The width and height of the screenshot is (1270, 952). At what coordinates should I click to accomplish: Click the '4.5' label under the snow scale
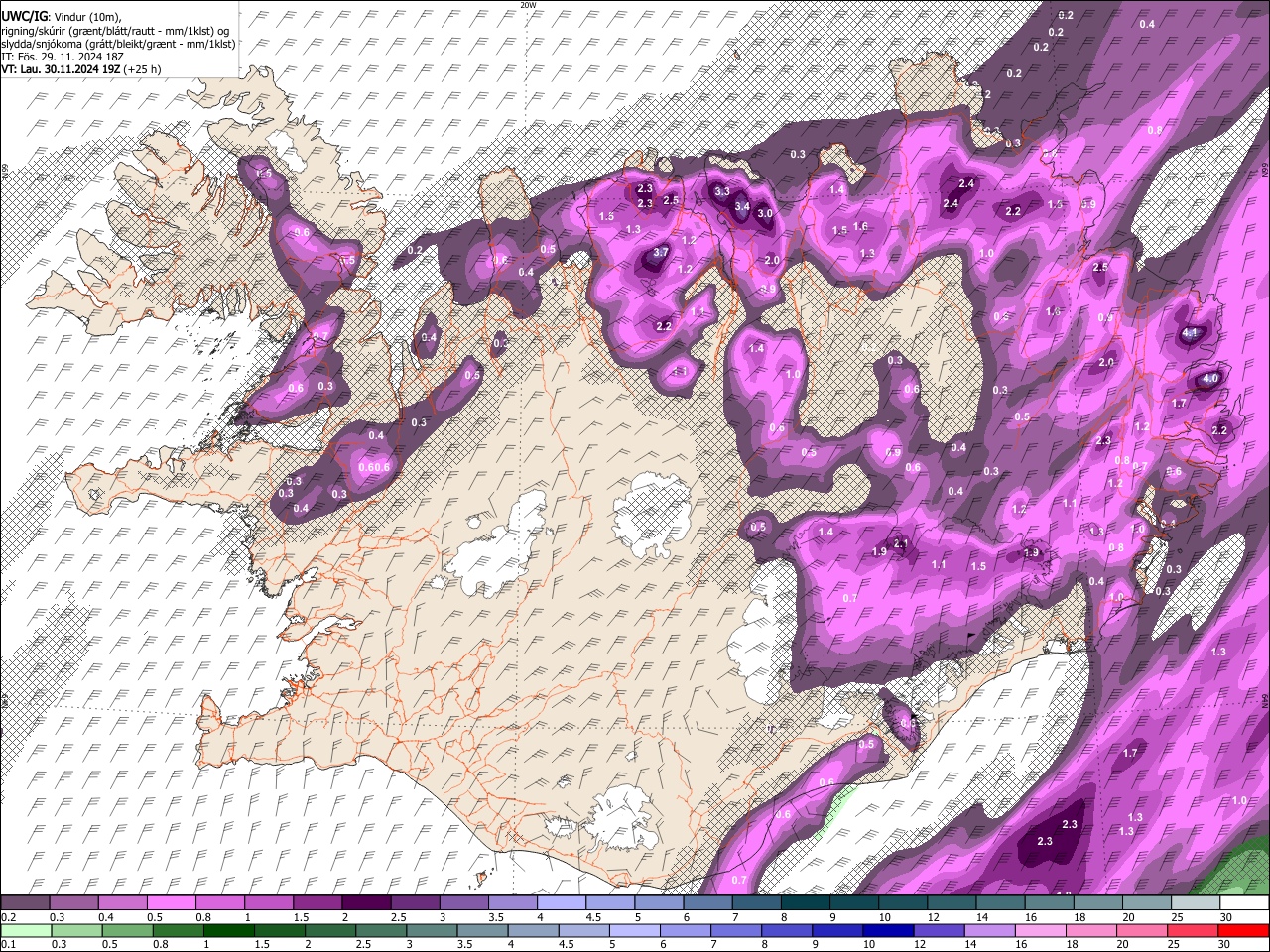[593, 918]
